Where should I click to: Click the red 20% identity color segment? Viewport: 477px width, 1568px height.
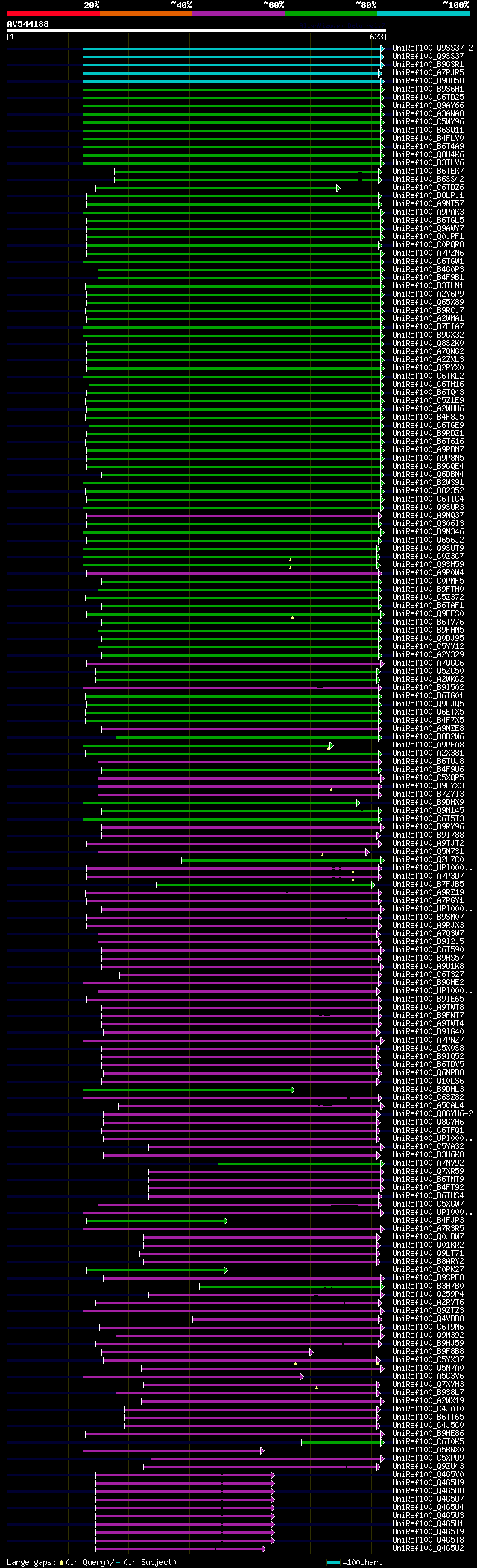54,13
